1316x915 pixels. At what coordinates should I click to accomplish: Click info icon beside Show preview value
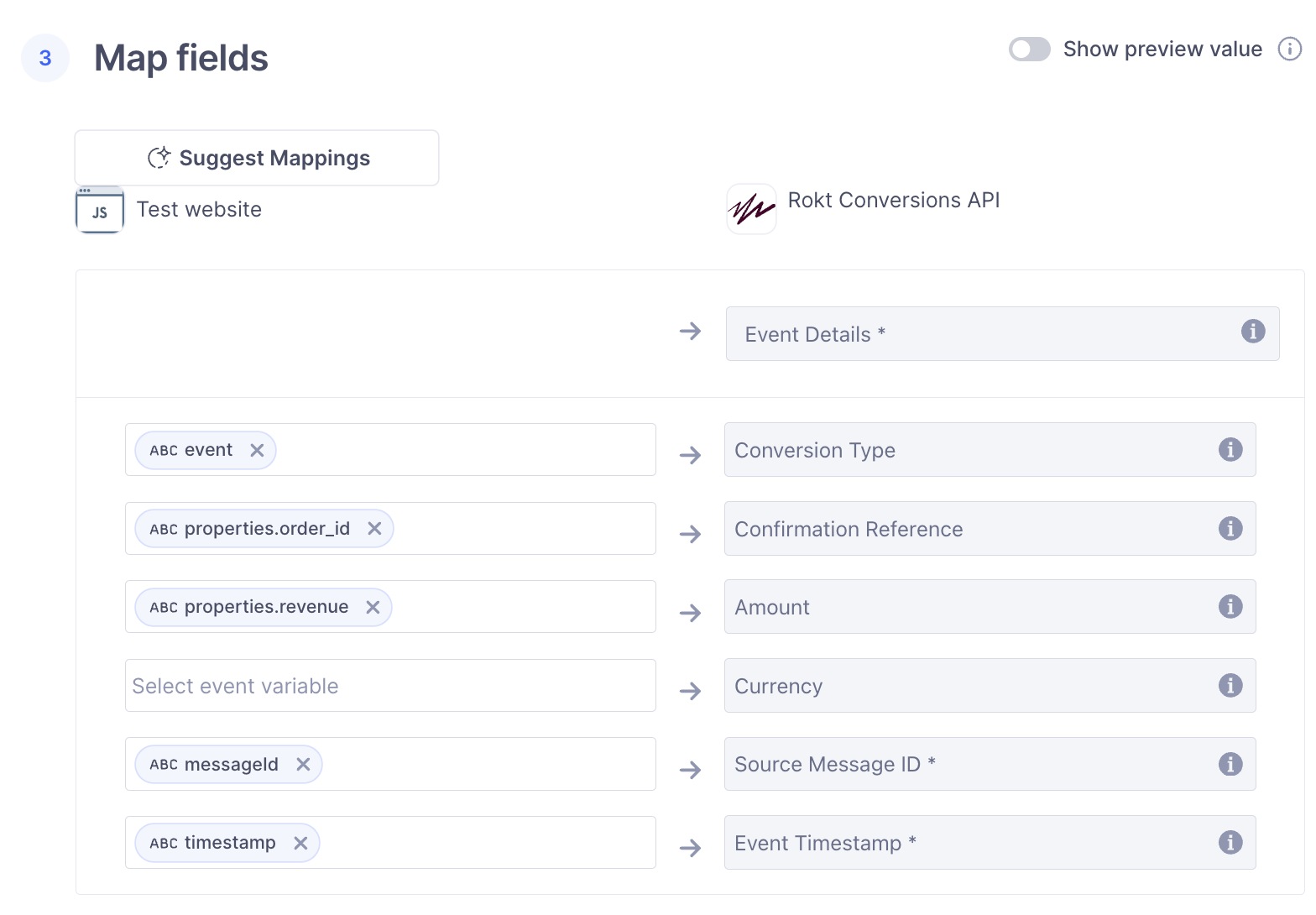pyautogui.click(x=1289, y=50)
